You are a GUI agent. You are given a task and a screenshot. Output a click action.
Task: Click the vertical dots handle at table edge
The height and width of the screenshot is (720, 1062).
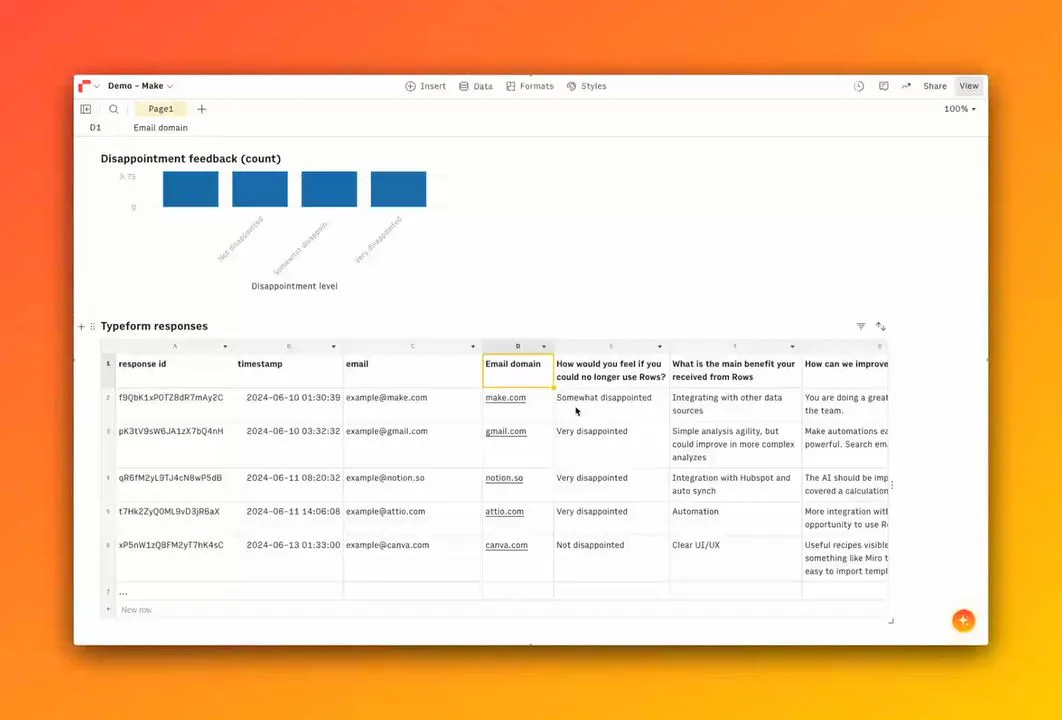pos(892,484)
